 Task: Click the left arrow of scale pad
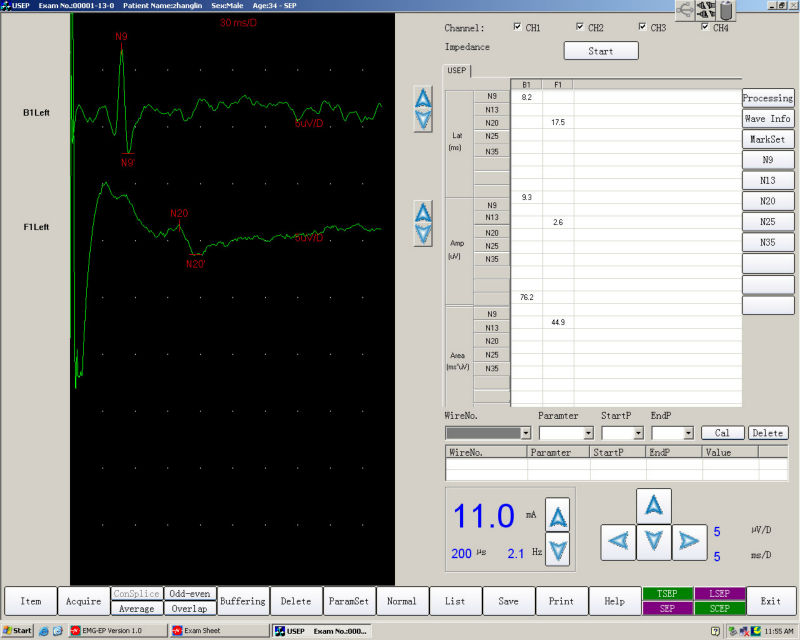[618, 542]
